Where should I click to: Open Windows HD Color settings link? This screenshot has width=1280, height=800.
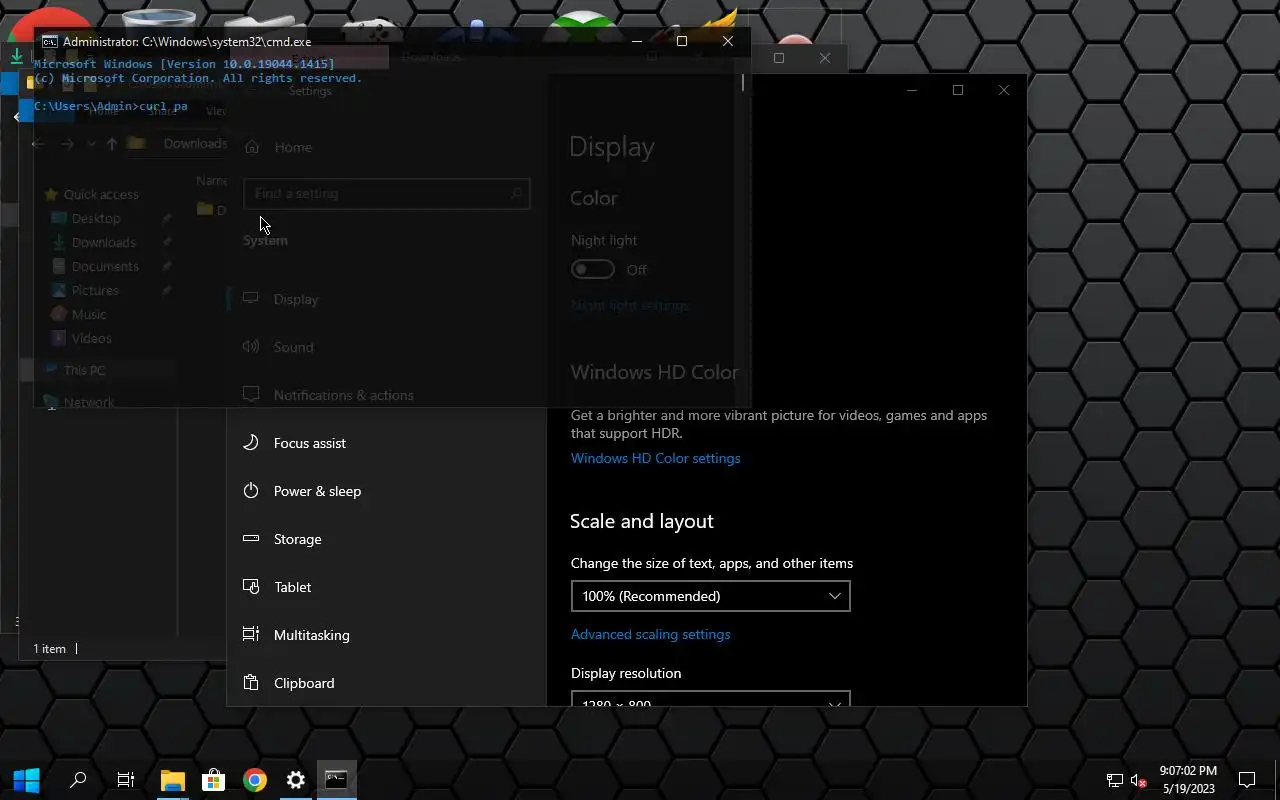[x=655, y=458]
